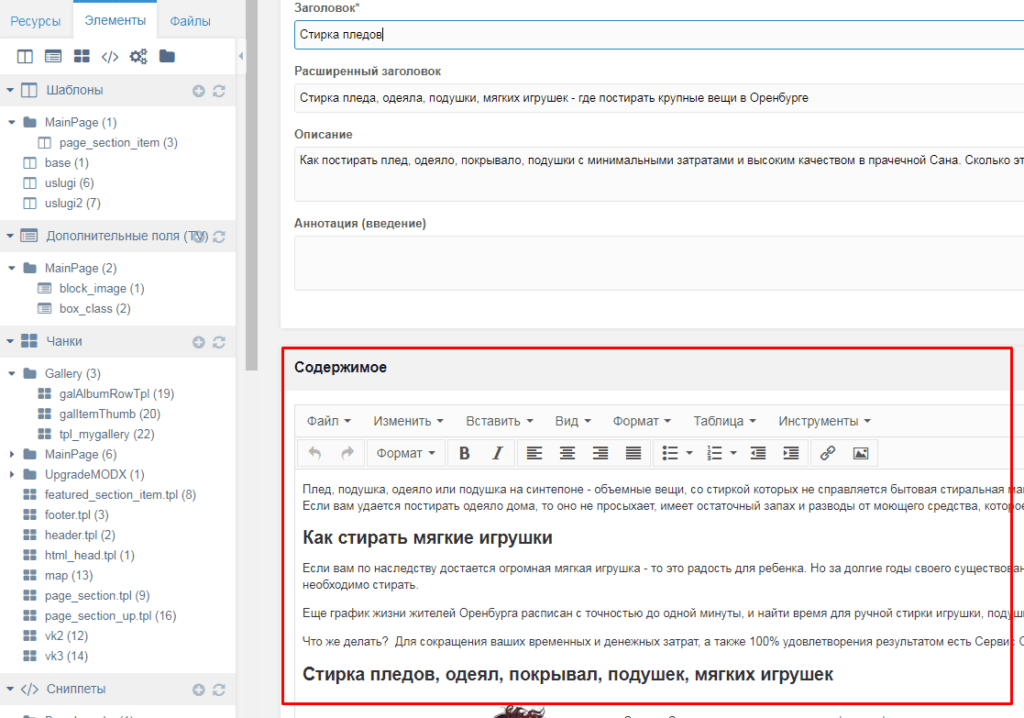Click the insert image icon
This screenshot has height=718, width=1024.
[860, 453]
